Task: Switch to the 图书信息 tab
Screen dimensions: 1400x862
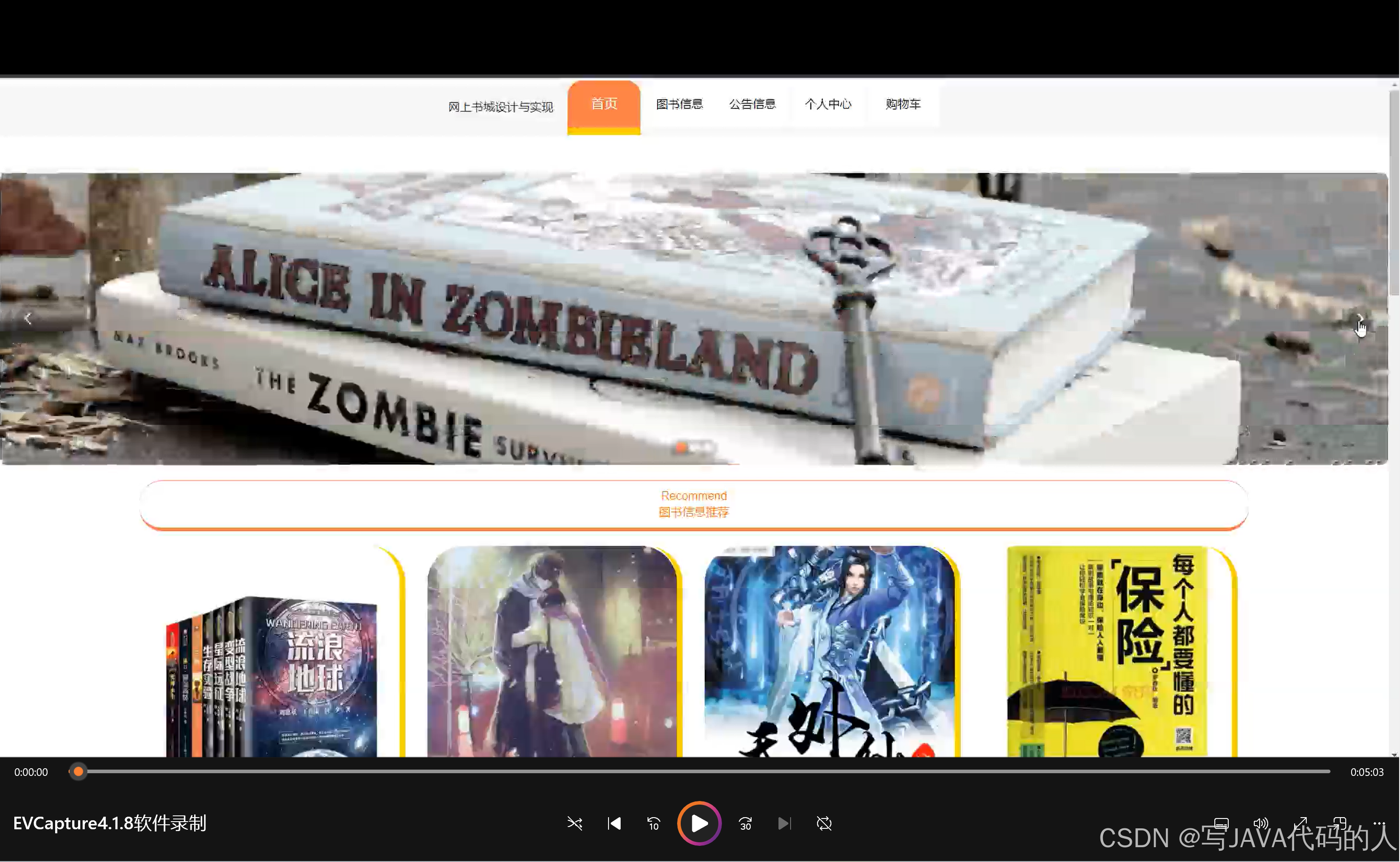Action: [679, 104]
